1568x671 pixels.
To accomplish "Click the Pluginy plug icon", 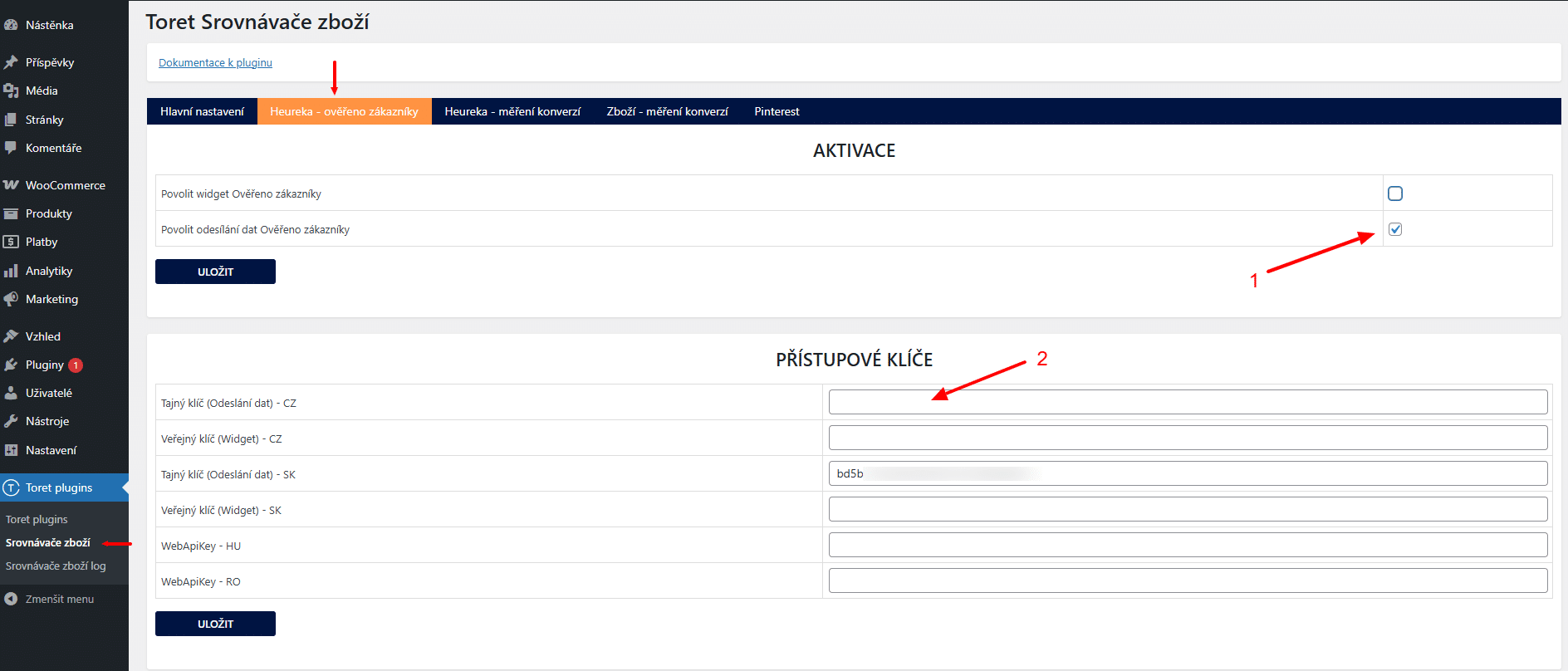I will click(x=11, y=365).
